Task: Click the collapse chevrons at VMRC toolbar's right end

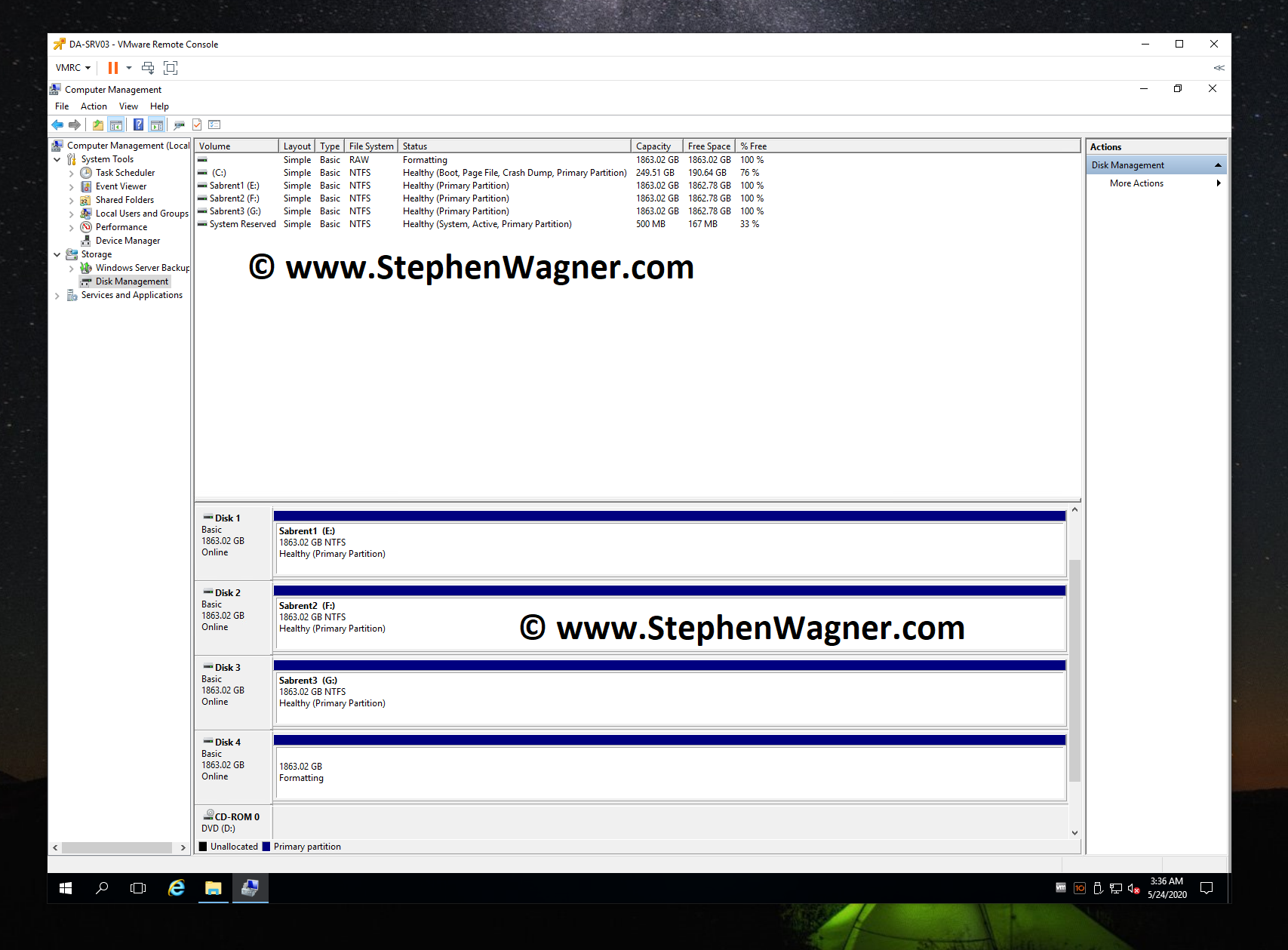Action: 1219,68
